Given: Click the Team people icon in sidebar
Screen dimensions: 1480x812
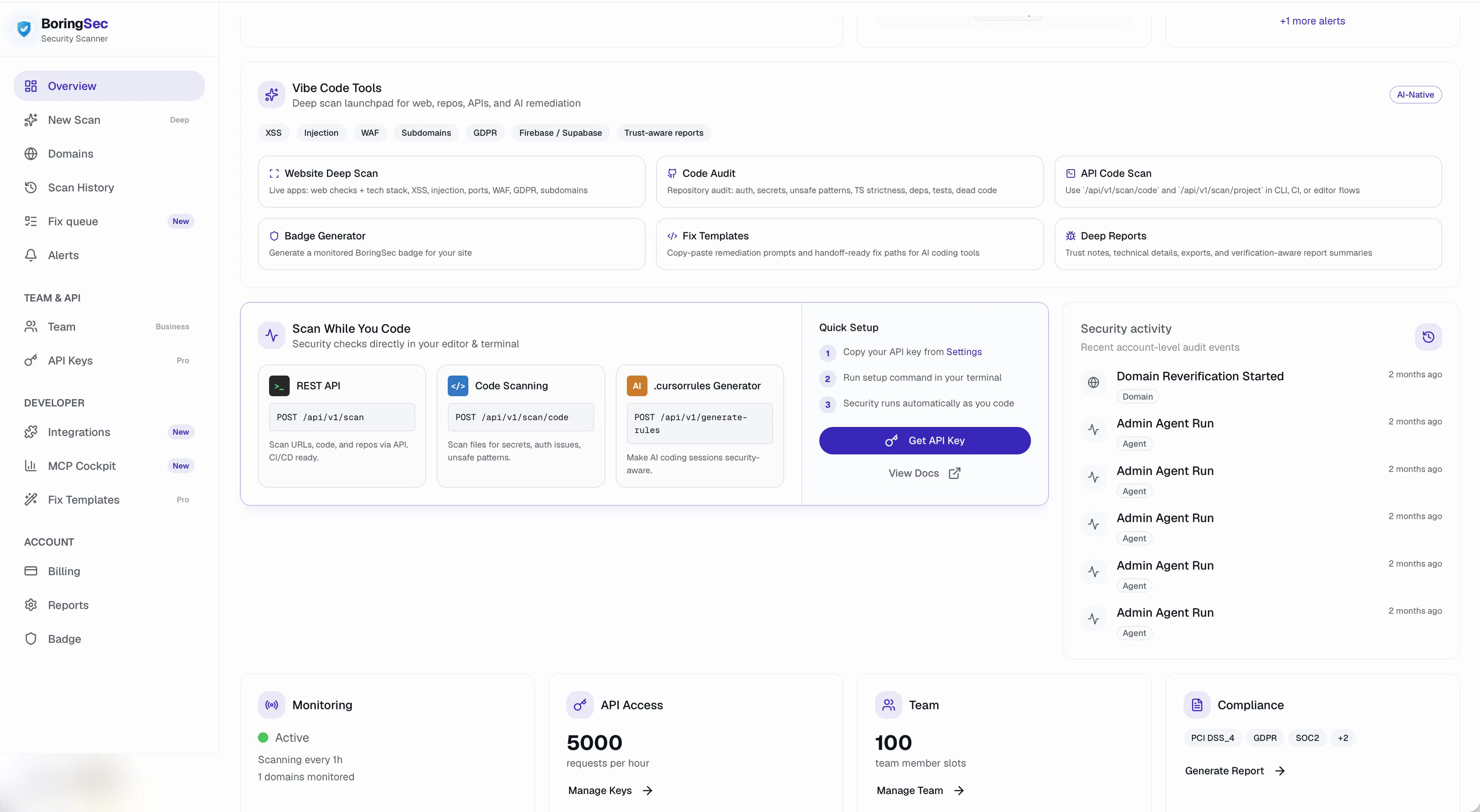Looking at the screenshot, I should [x=31, y=327].
